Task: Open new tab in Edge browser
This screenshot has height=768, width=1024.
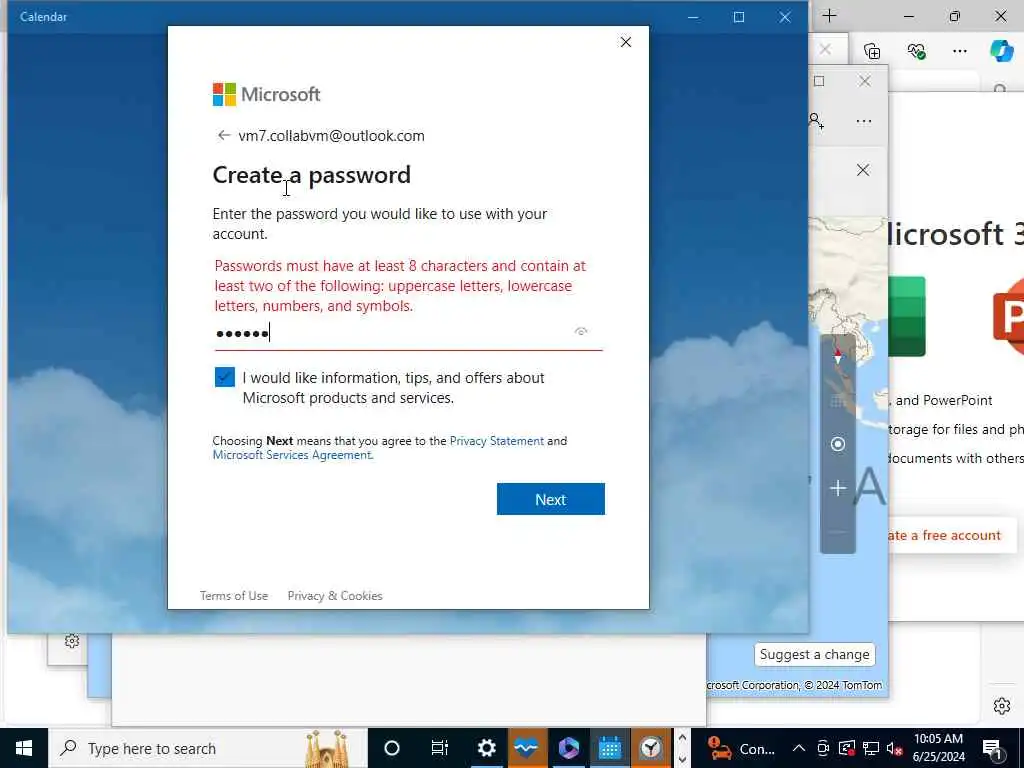Action: tap(829, 16)
